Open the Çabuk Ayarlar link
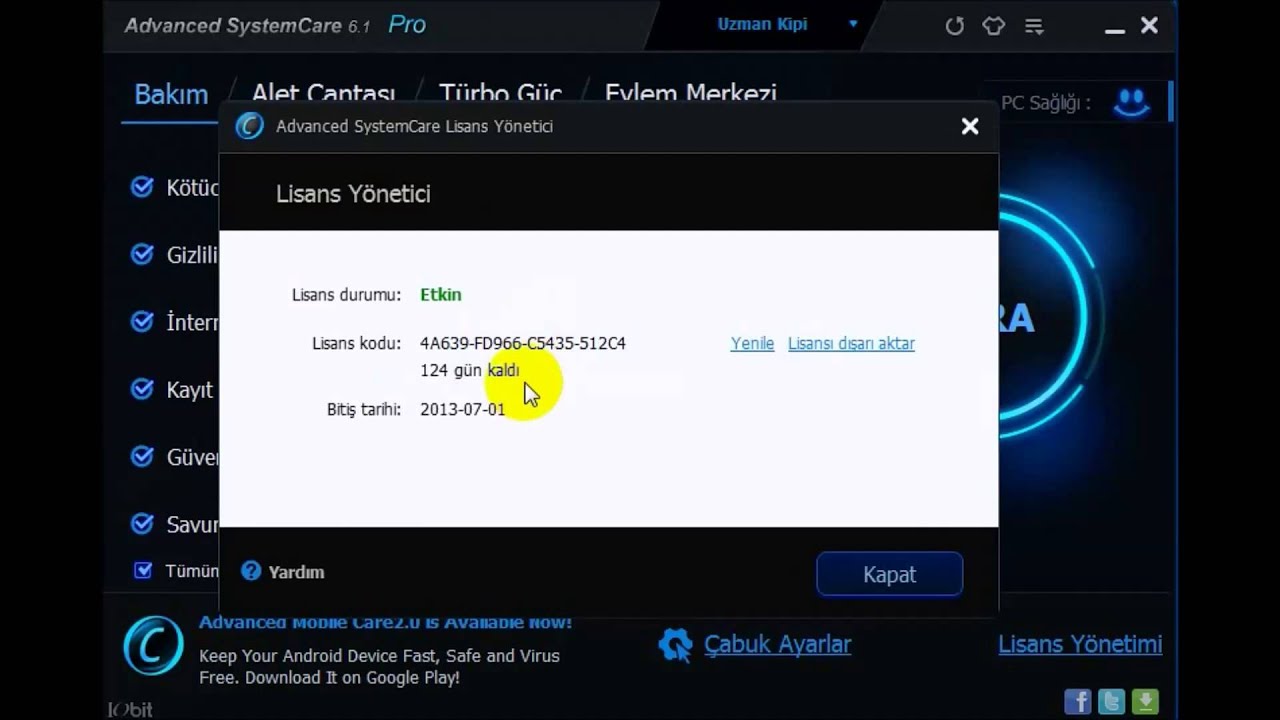 tap(777, 644)
